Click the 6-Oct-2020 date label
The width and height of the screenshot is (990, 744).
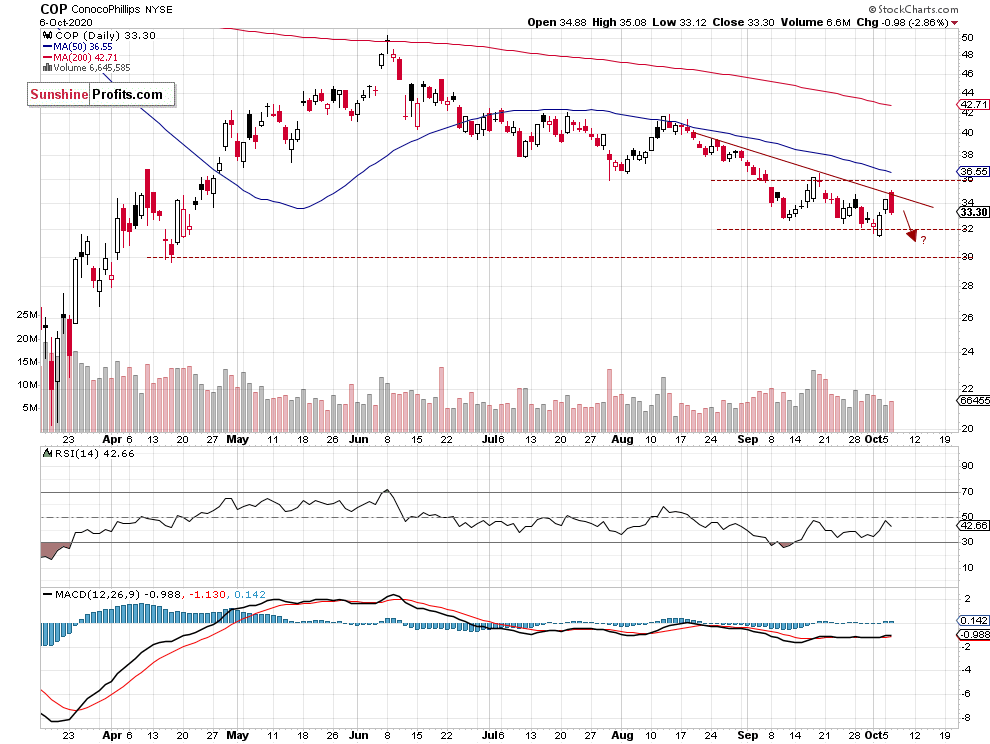point(66,23)
